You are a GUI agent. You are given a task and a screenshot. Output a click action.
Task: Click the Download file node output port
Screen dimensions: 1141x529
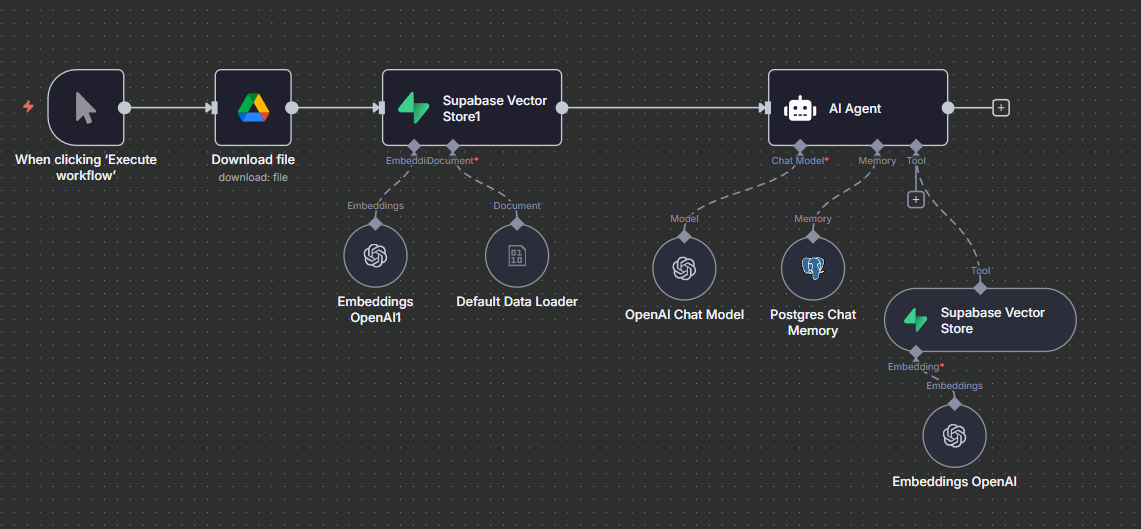[x=292, y=107]
